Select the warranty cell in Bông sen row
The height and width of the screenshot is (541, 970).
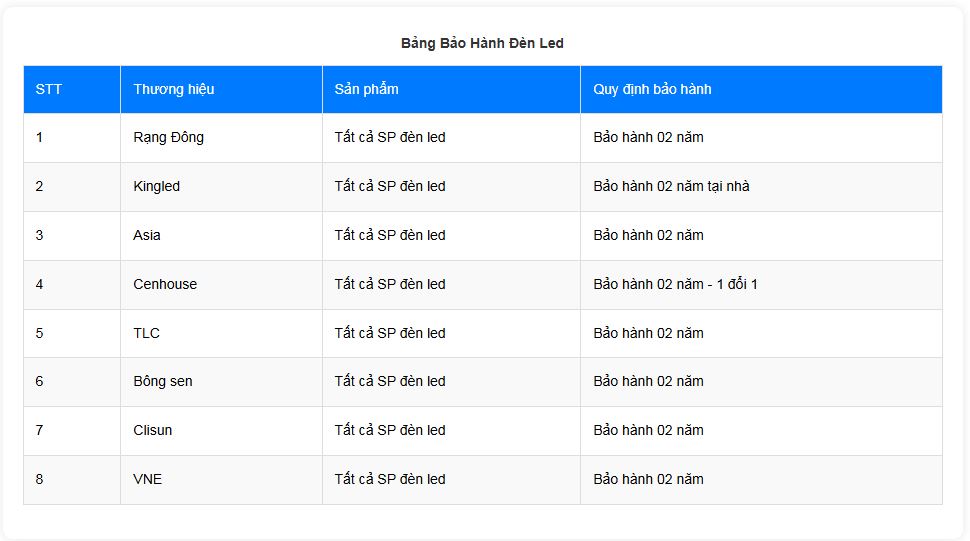pyautogui.click(x=648, y=381)
